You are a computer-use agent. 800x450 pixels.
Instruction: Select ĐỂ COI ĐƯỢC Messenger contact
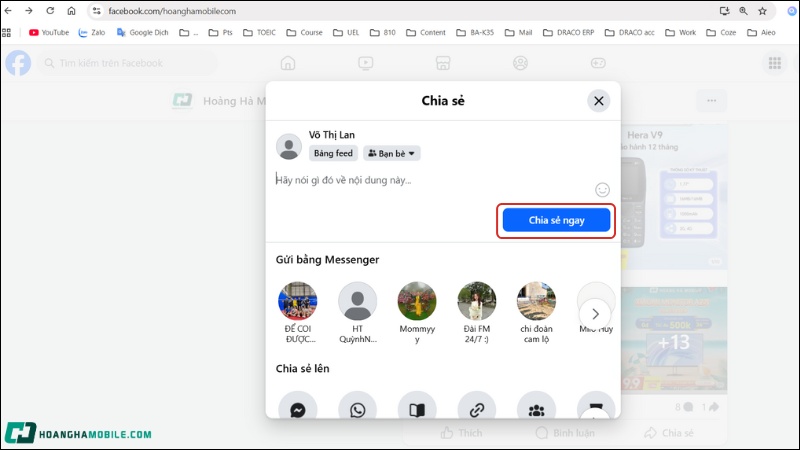298,312
